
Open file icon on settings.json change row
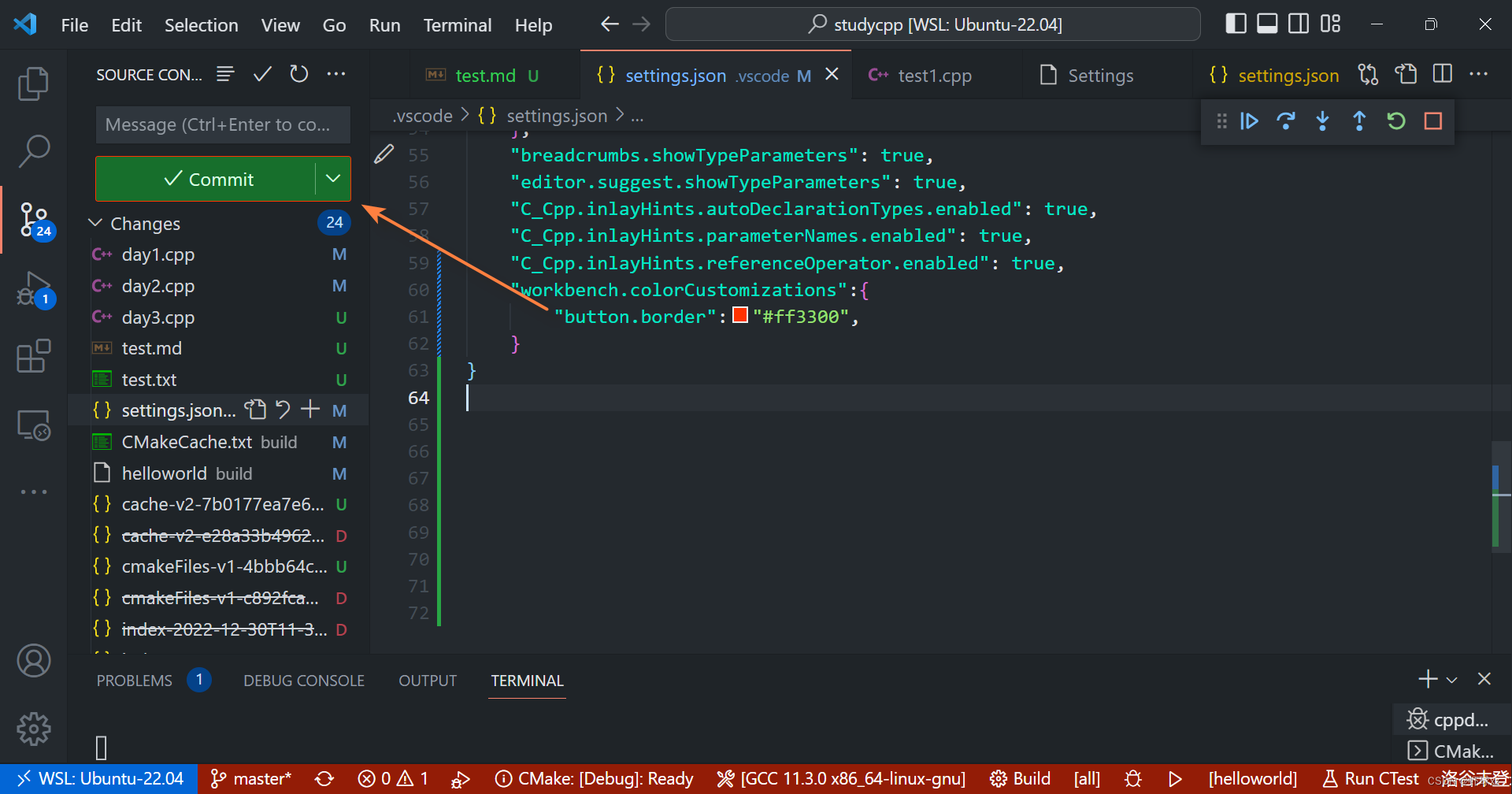click(x=255, y=410)
